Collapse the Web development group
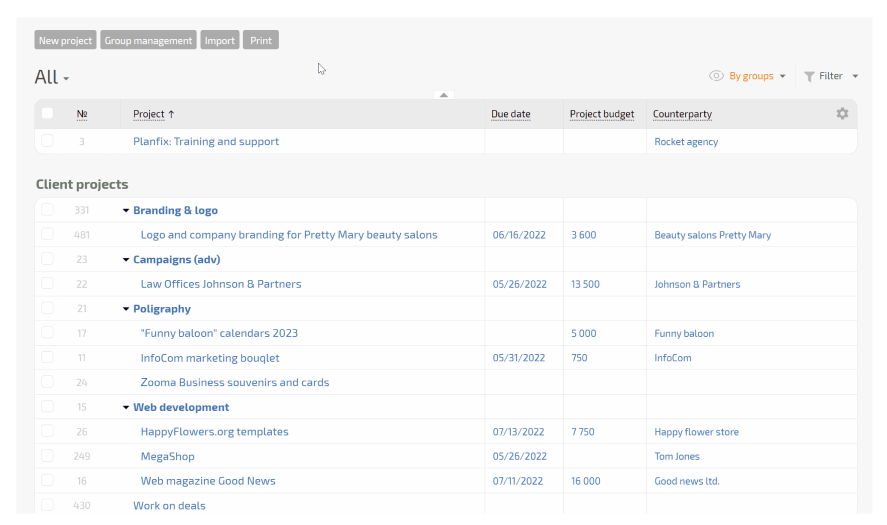 coord(126,408)
